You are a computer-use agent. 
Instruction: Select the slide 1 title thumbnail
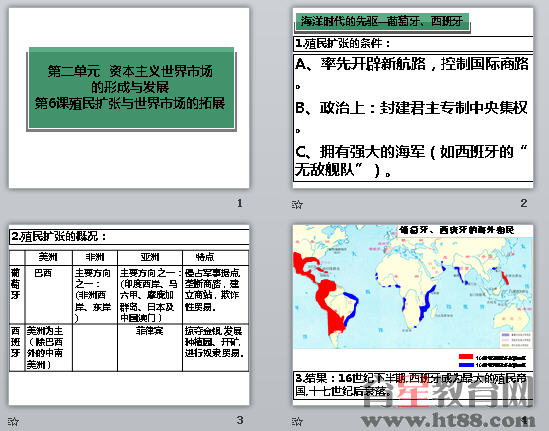click(129, 98)
